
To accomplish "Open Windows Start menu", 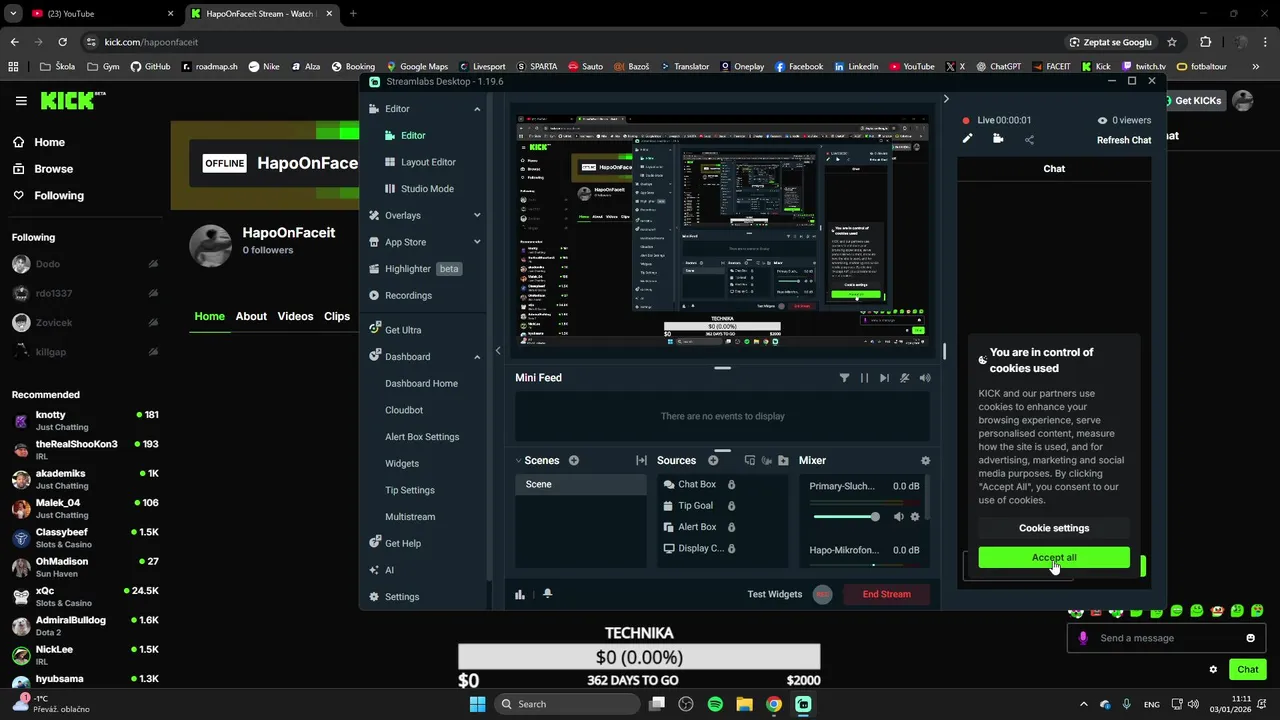I will tap(478, 704).
